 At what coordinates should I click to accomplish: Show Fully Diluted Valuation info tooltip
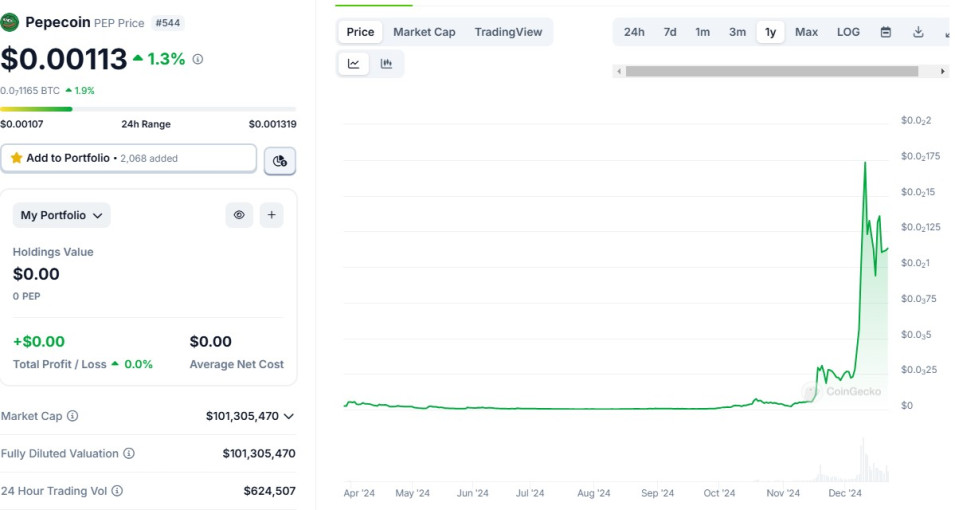coord(129,453)
